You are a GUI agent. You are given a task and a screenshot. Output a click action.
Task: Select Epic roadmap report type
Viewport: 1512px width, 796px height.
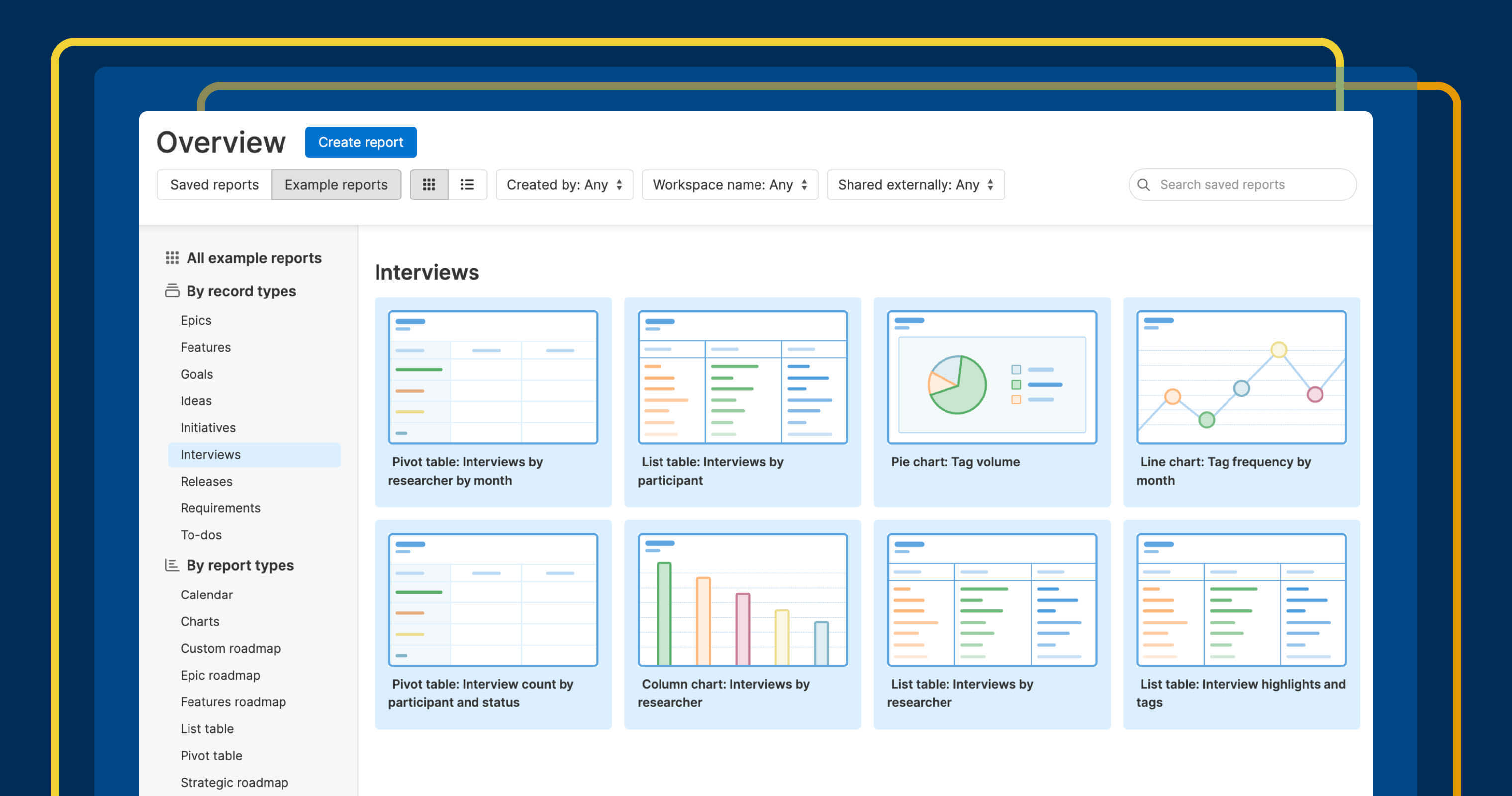tap(220, 675)
